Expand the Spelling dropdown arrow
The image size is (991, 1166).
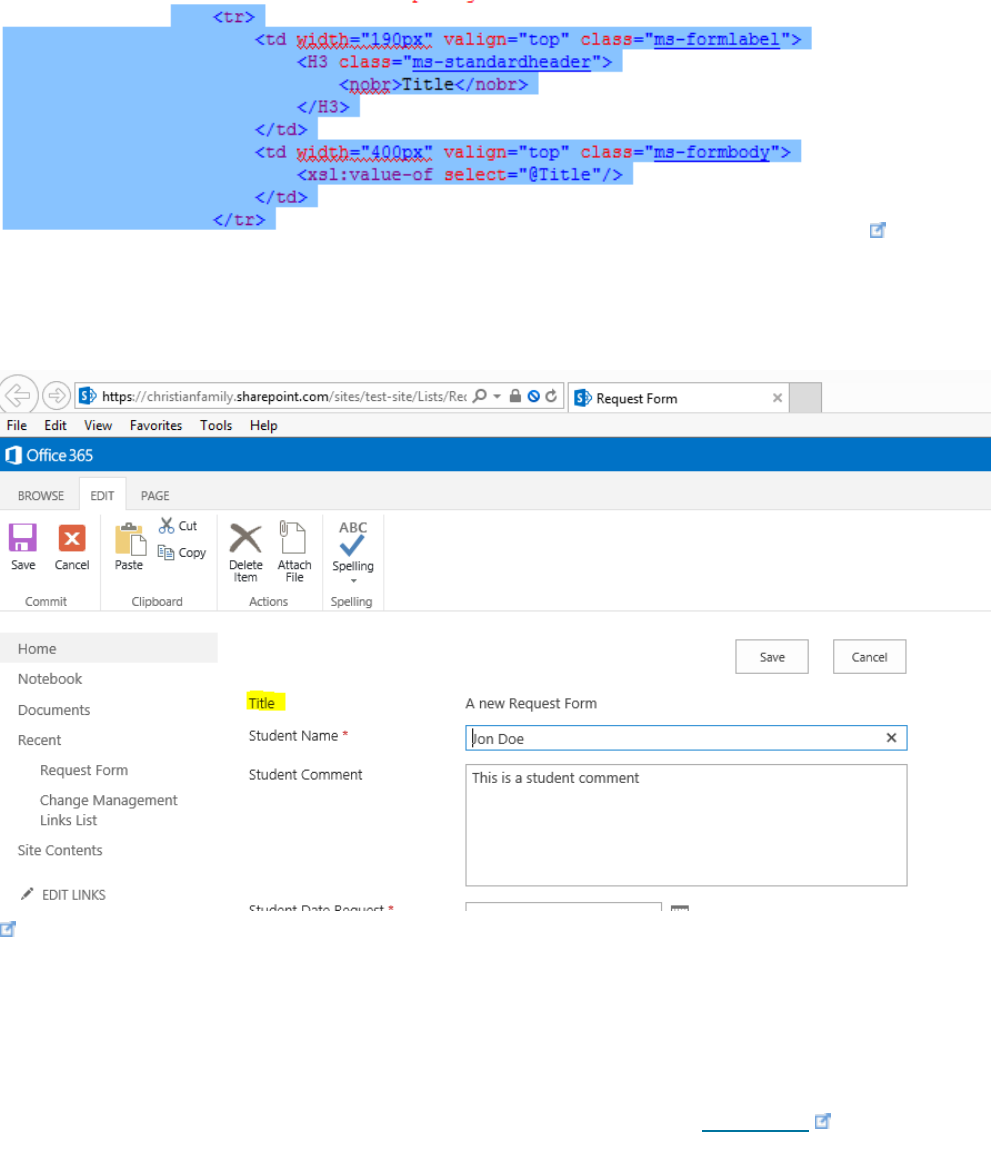(x=354, y=581)
